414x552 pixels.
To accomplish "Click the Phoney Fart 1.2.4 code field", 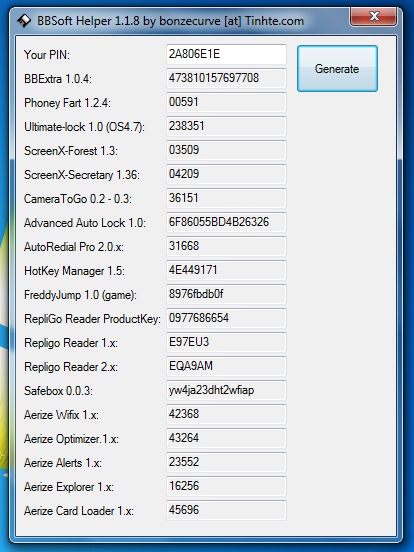I will point(226,102).
